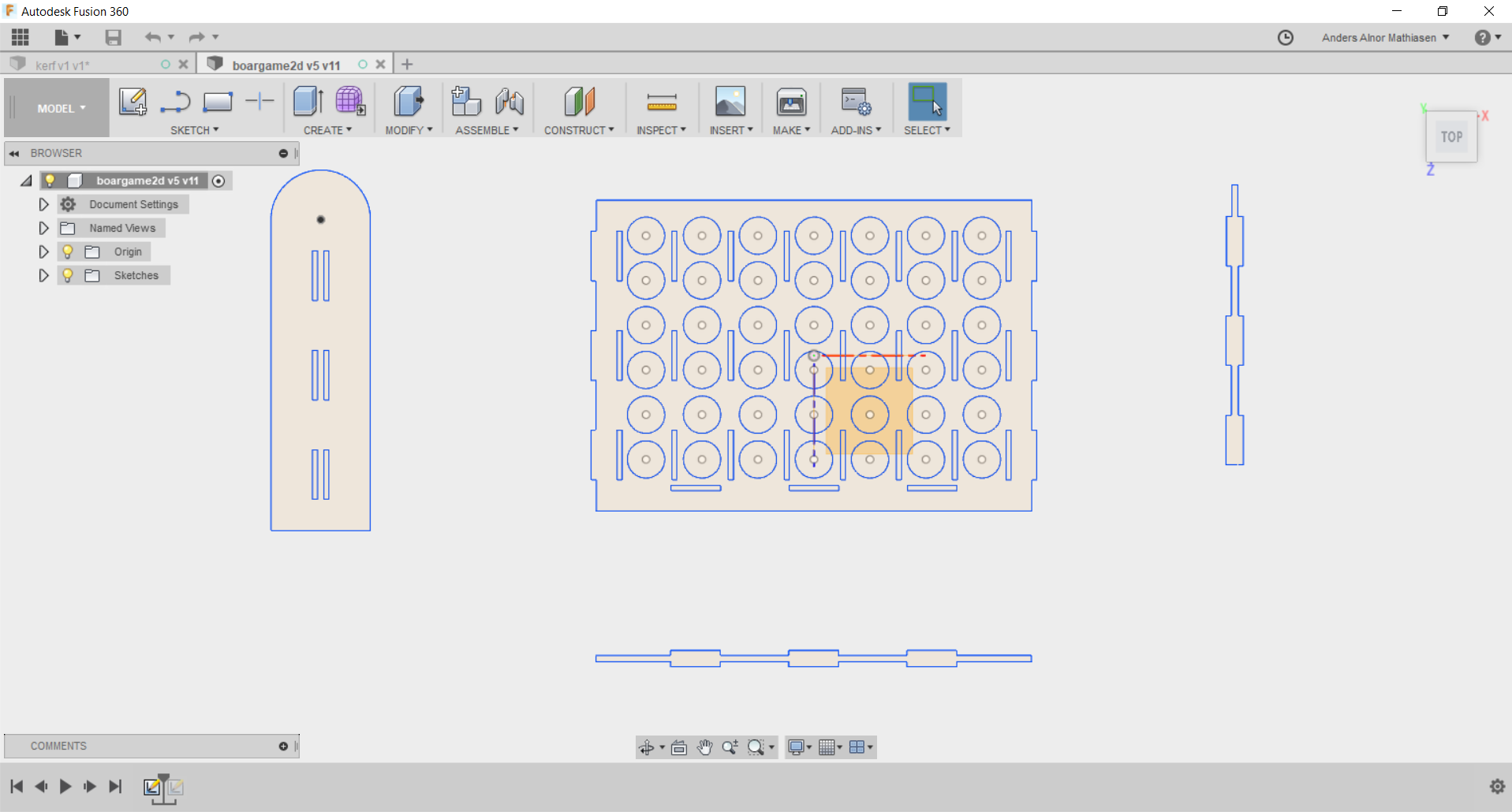Screen dimensions: 1512x812
Task: Click the Measure ruler icon
Action: coord(662,102)
